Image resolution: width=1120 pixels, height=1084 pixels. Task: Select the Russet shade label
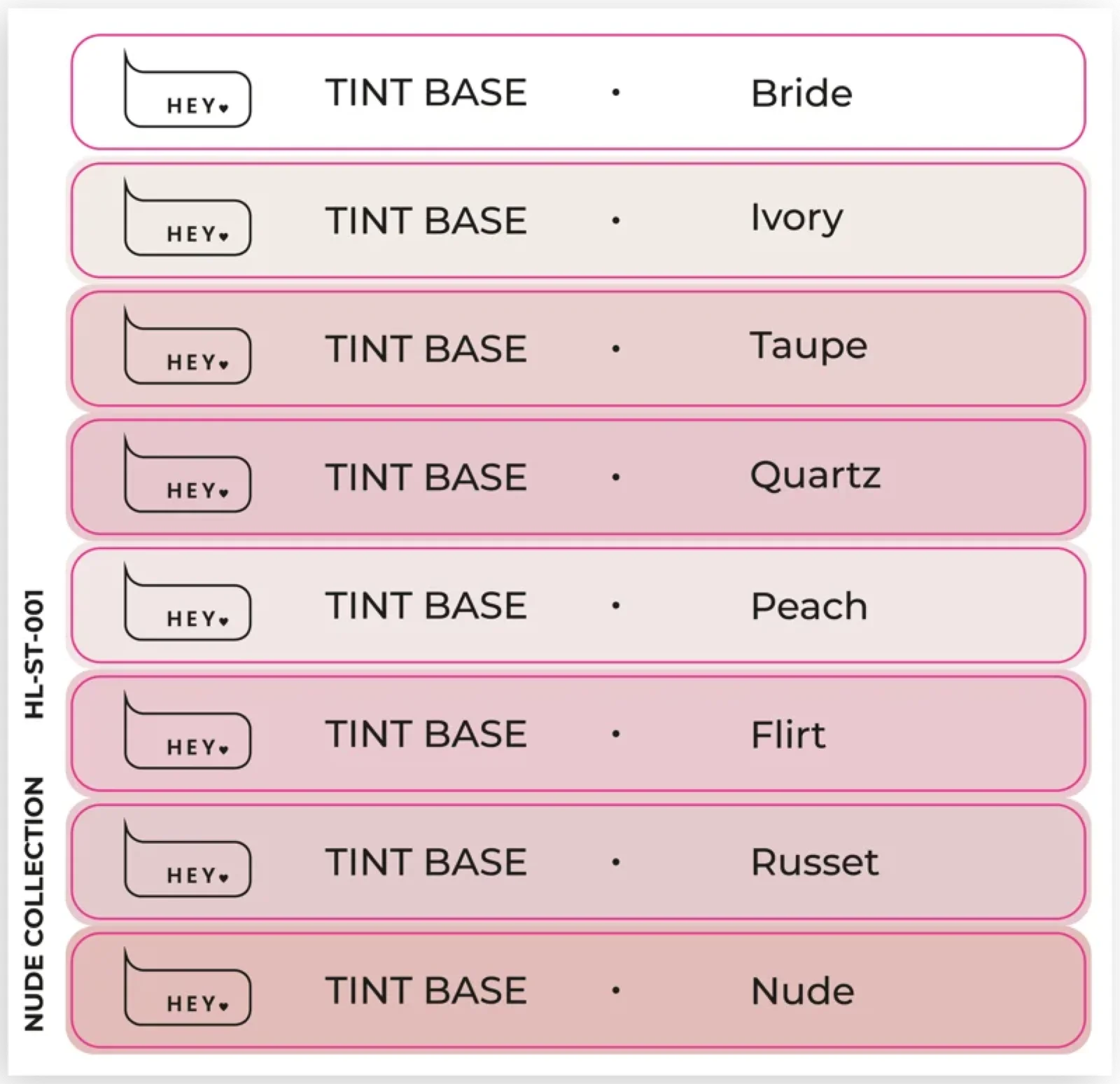tap(815, 862)
